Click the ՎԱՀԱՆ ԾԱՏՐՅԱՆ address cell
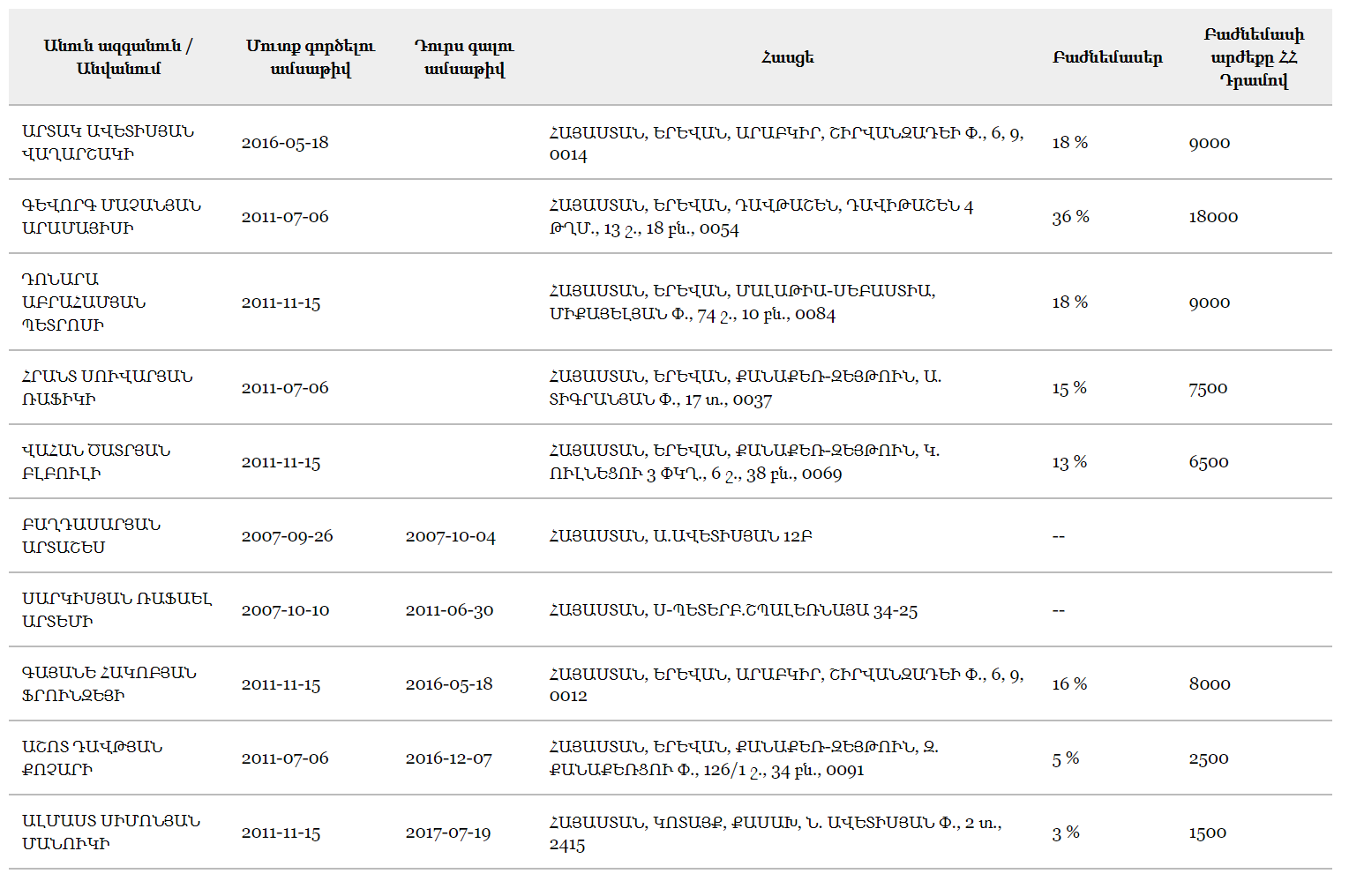The width and height of the screenshot is (1364, 896). 745,462
